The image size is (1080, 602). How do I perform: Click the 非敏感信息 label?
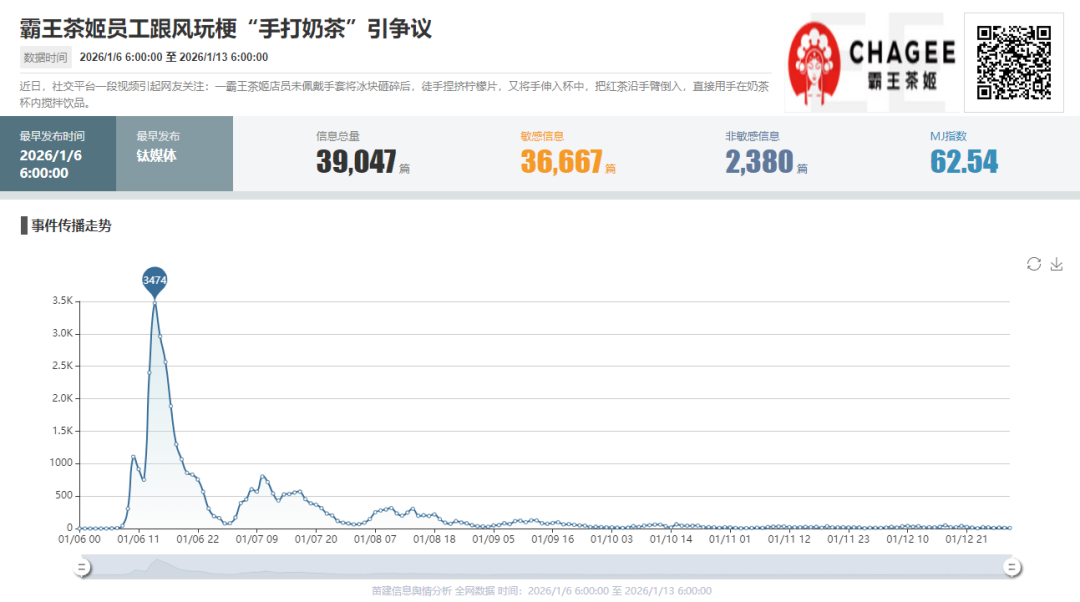point(752,136)
